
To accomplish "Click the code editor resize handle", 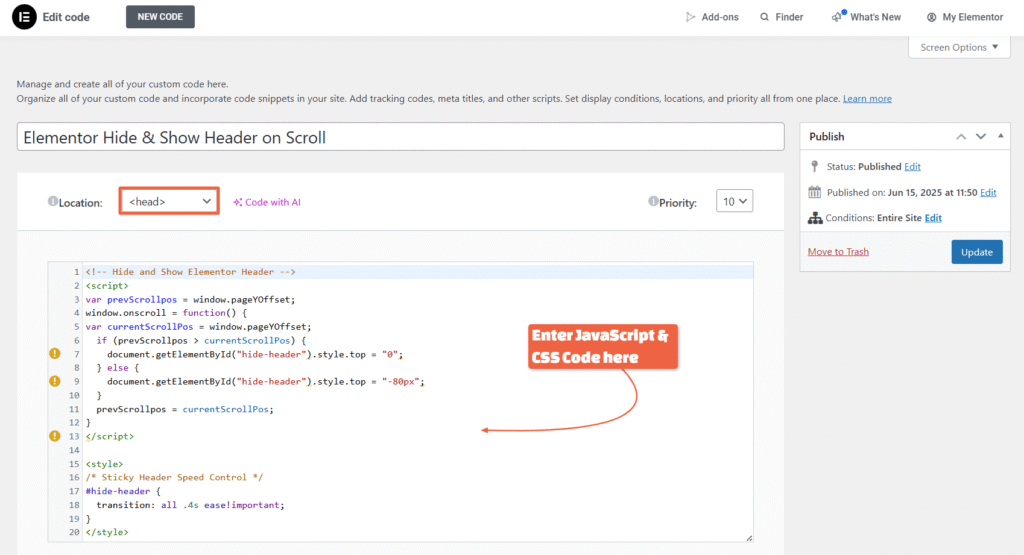I will [x=749, y=538].
